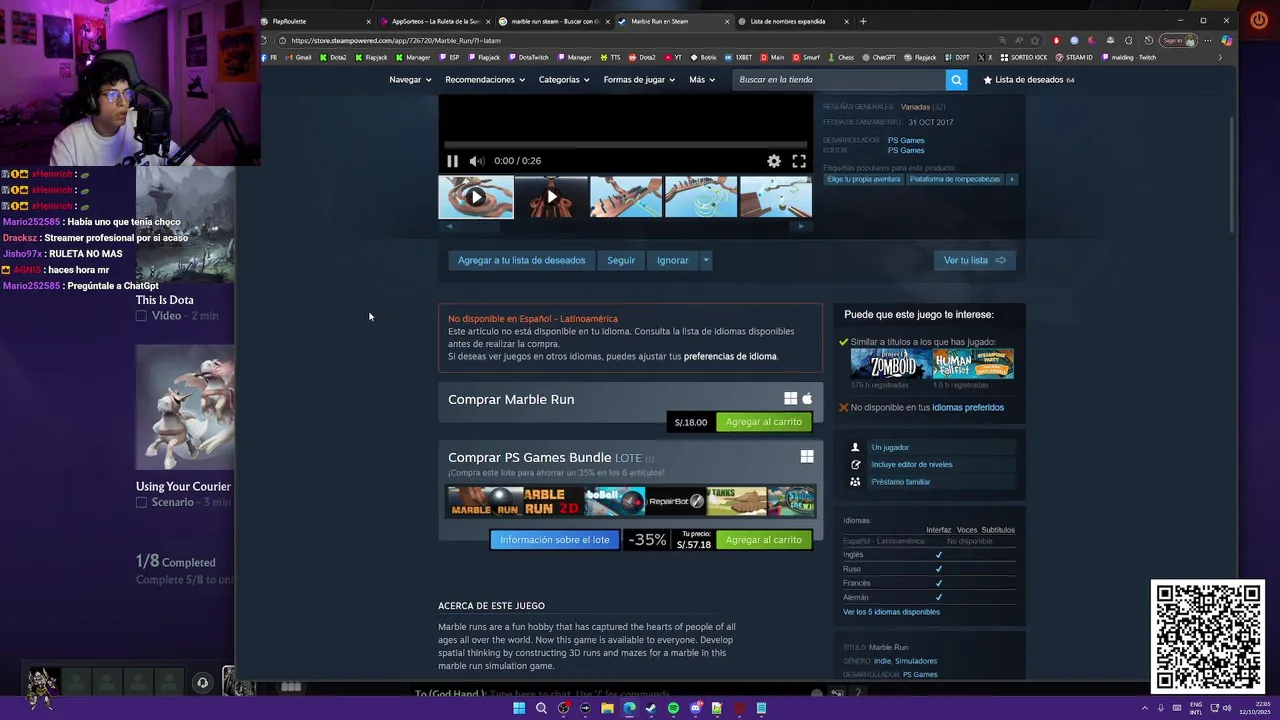Expand Ver los 5 idiomas disponibles

tap(891, 612)
